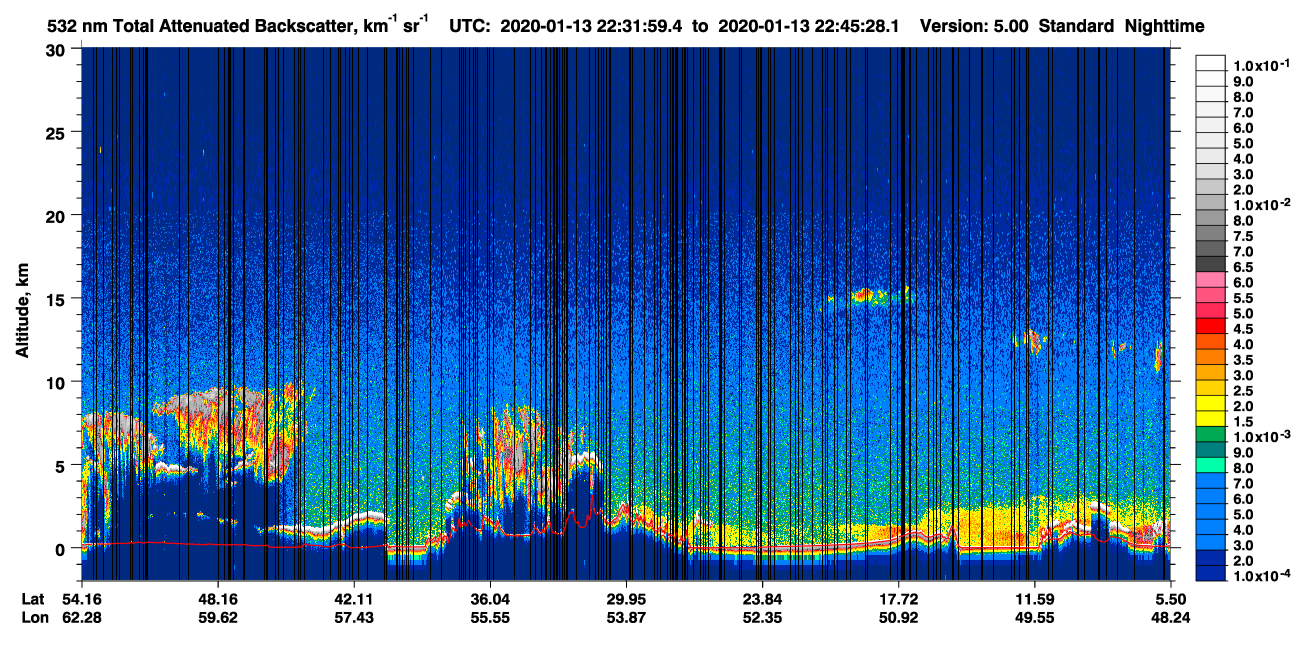Click the 'Lat' row label
This screenshot has width=1300, height=667.
(32, 599)
